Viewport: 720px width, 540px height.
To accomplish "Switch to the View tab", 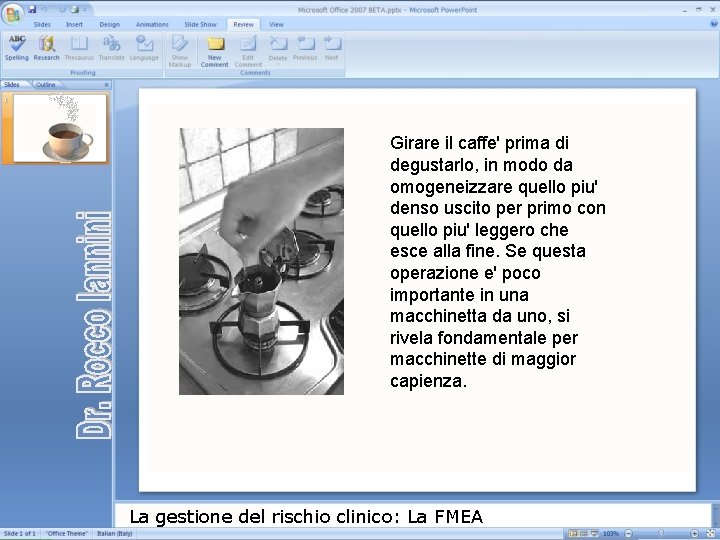I will 276,24.
